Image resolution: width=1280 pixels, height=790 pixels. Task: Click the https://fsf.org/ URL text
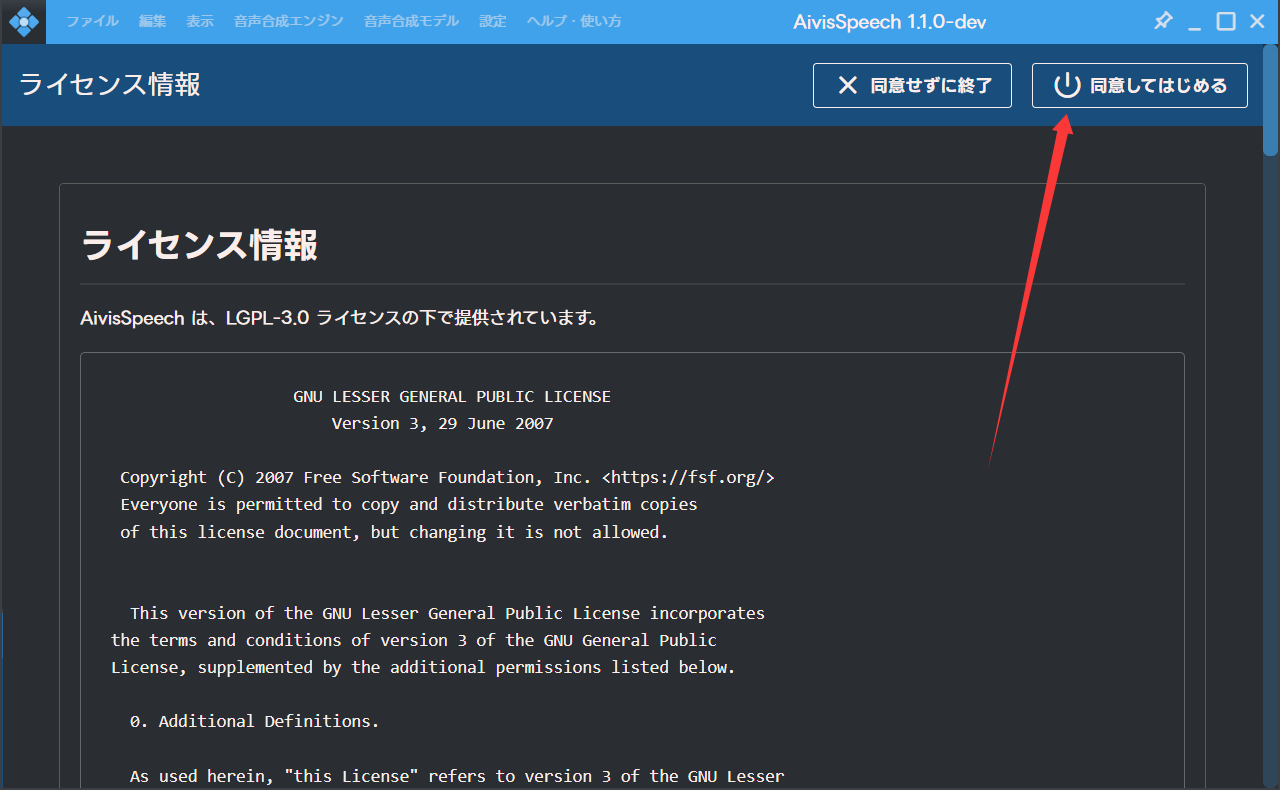pos(688,478)
